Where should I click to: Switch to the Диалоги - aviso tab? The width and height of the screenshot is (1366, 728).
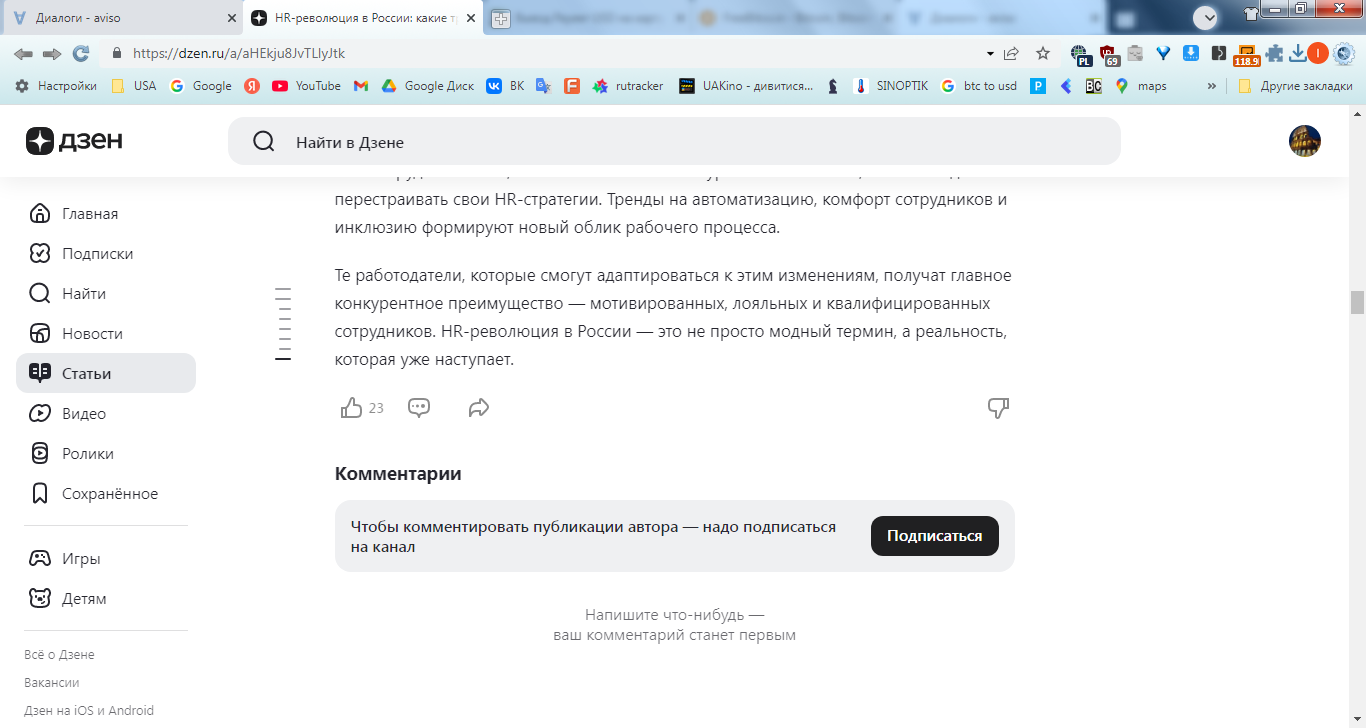point(121,18)
